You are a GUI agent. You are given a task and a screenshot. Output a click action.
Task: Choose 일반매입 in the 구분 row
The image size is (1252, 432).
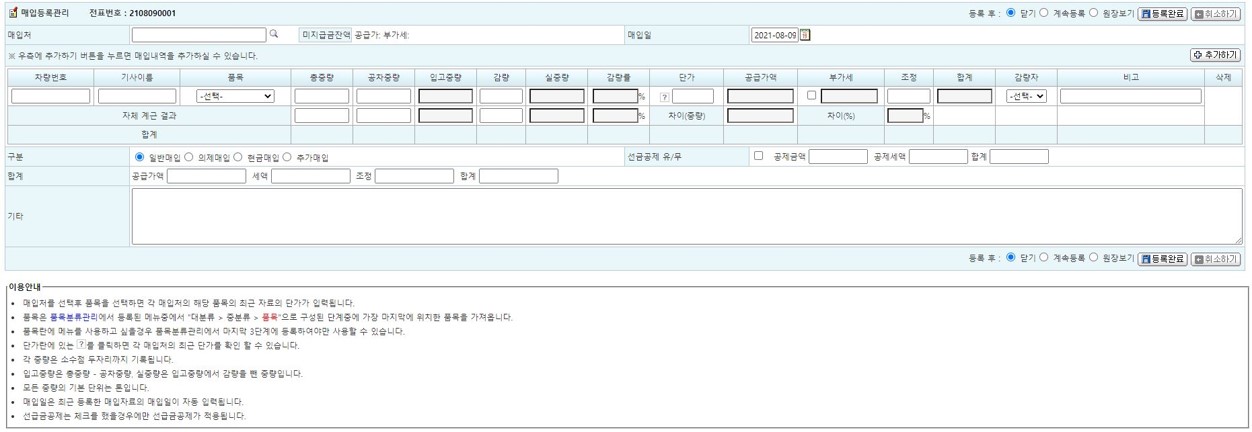pyautogui.click(x=139, y=157)
